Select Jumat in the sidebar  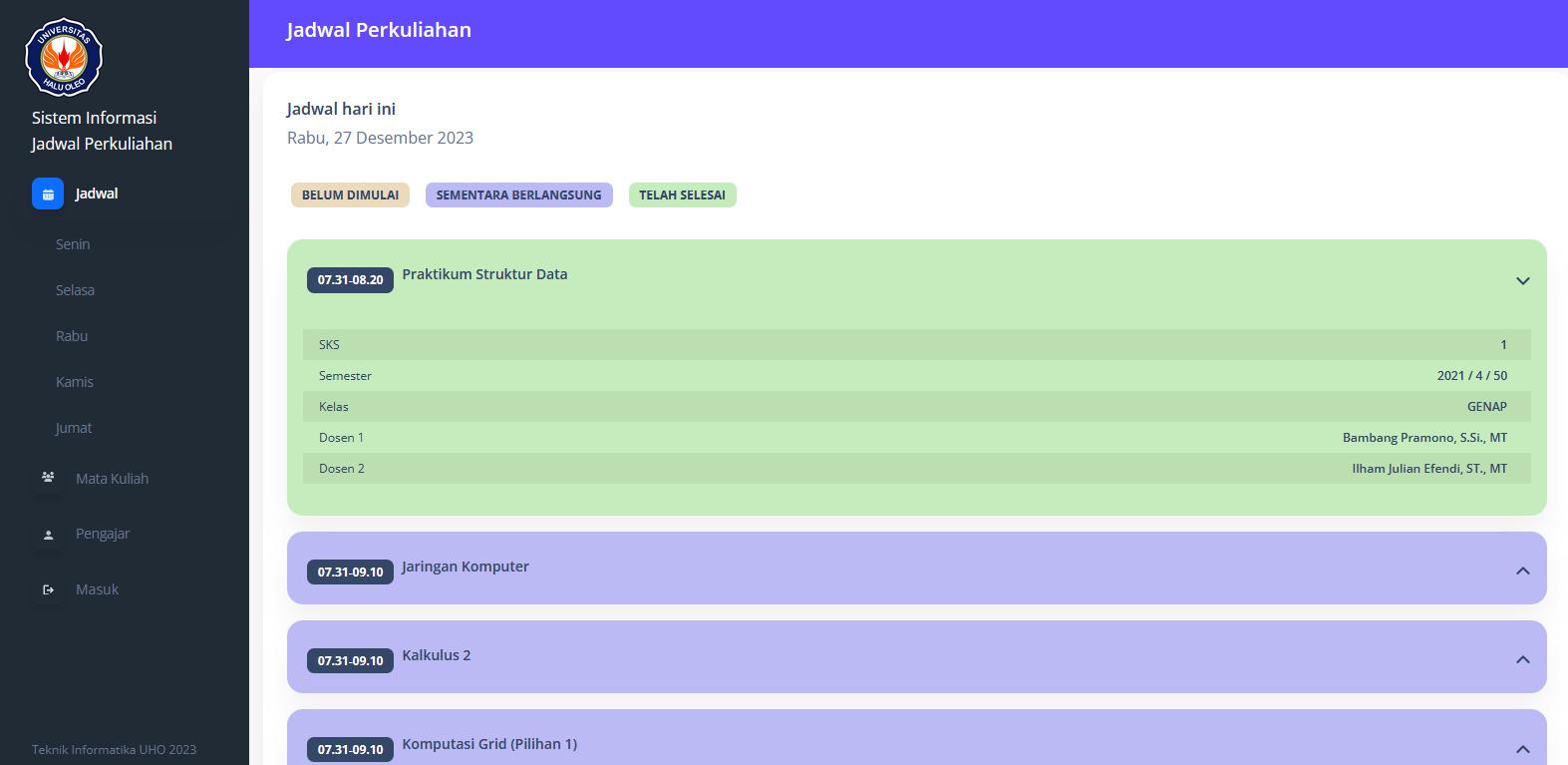click(x=74, y=428)
